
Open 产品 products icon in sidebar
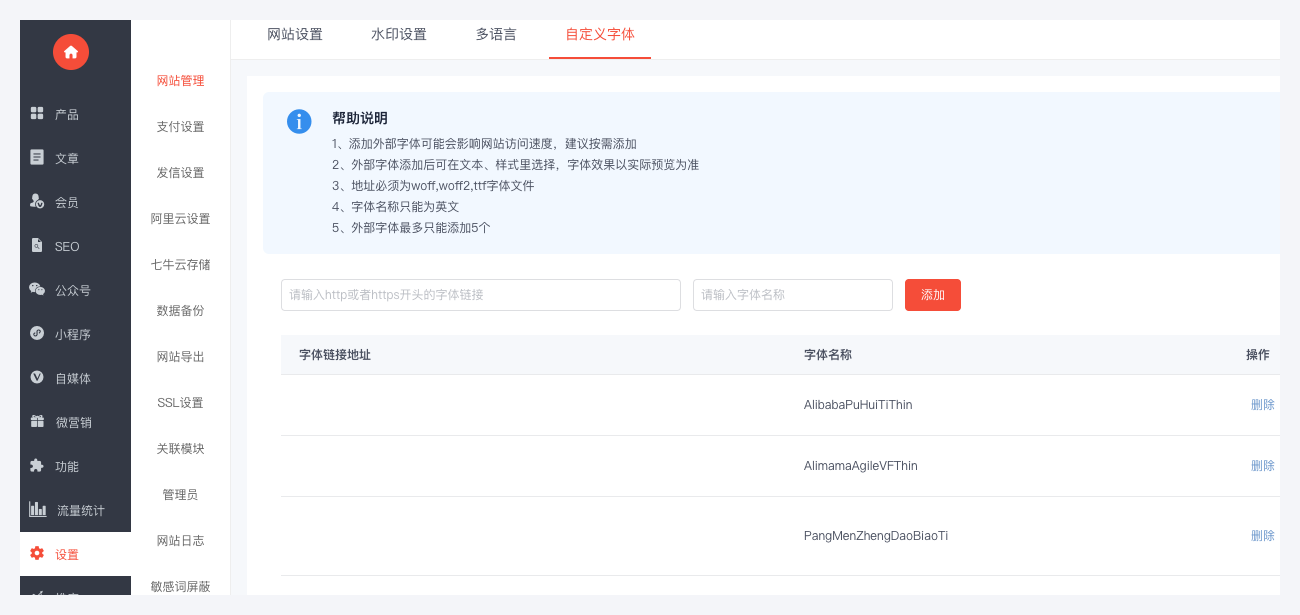click(37, 113)
